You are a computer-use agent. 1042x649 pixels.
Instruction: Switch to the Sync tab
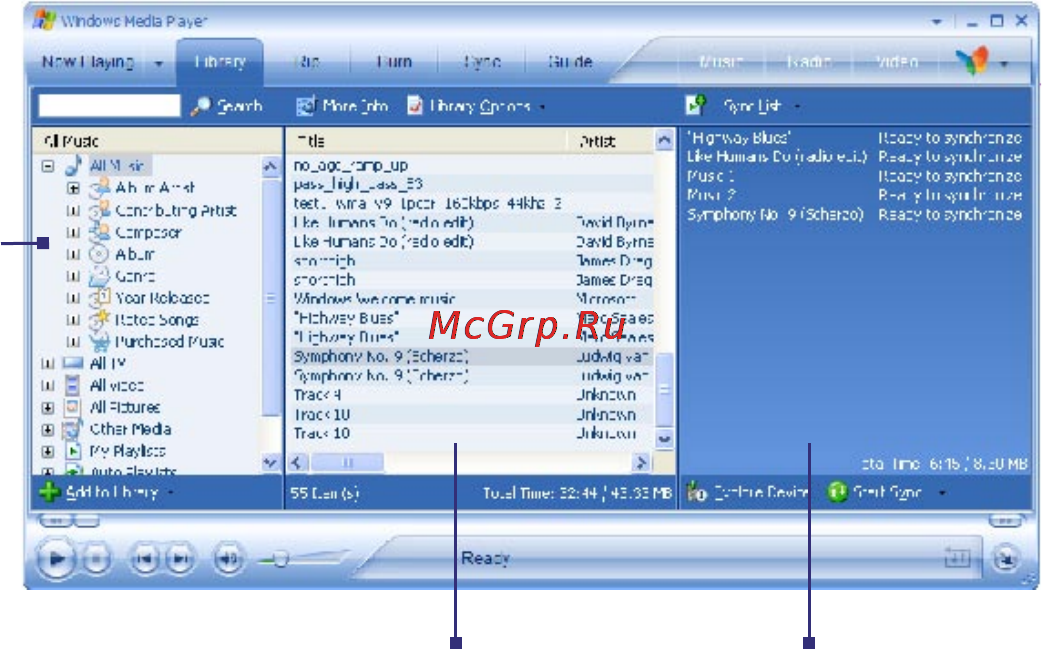point(482,62)
